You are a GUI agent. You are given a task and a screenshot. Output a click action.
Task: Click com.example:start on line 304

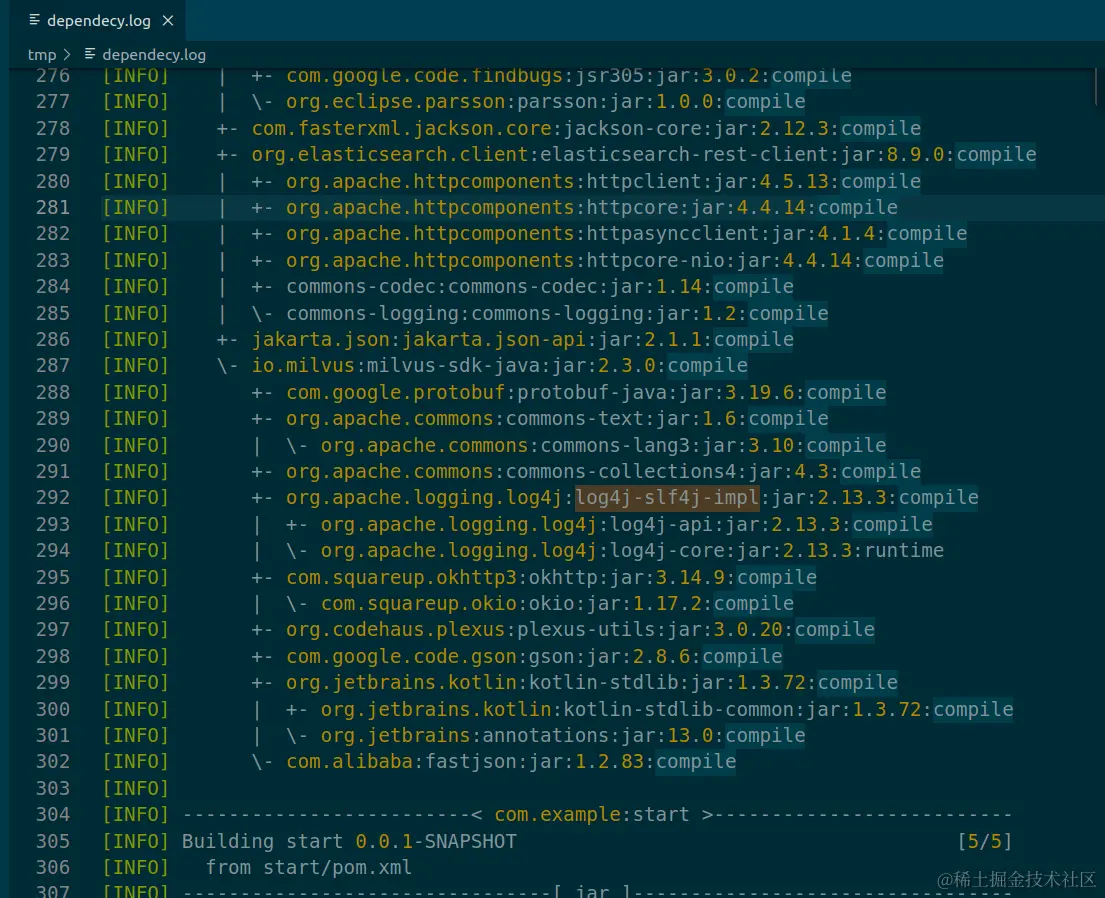(591, 814)
